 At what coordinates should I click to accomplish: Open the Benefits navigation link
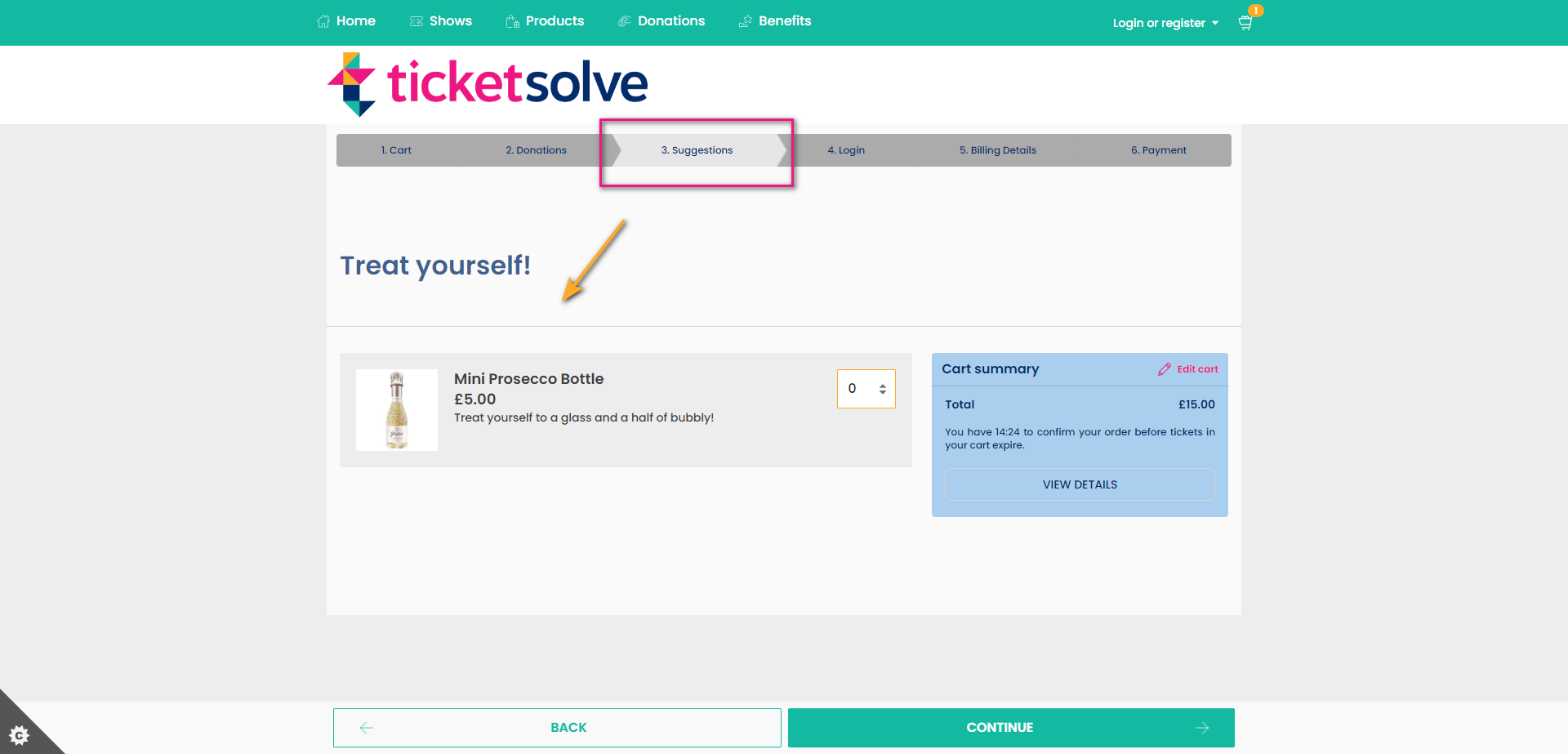tap(775, 21)
